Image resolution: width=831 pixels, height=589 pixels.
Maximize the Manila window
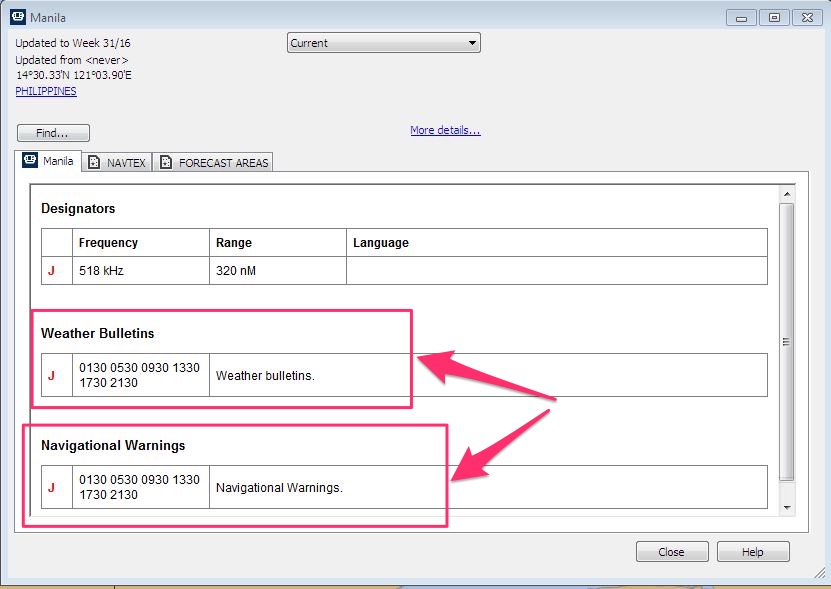(x=773, y=17)
